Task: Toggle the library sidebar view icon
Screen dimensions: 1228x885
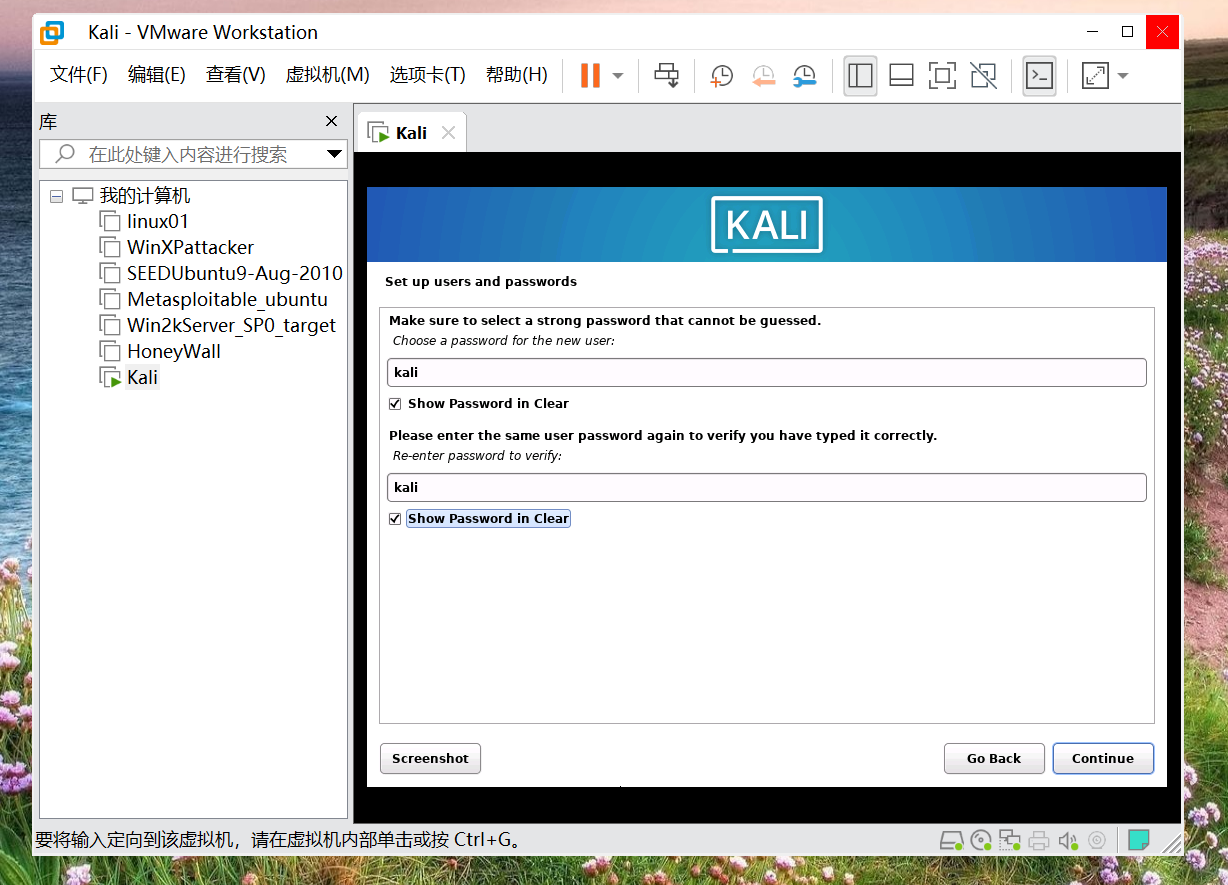Action: 860,75
